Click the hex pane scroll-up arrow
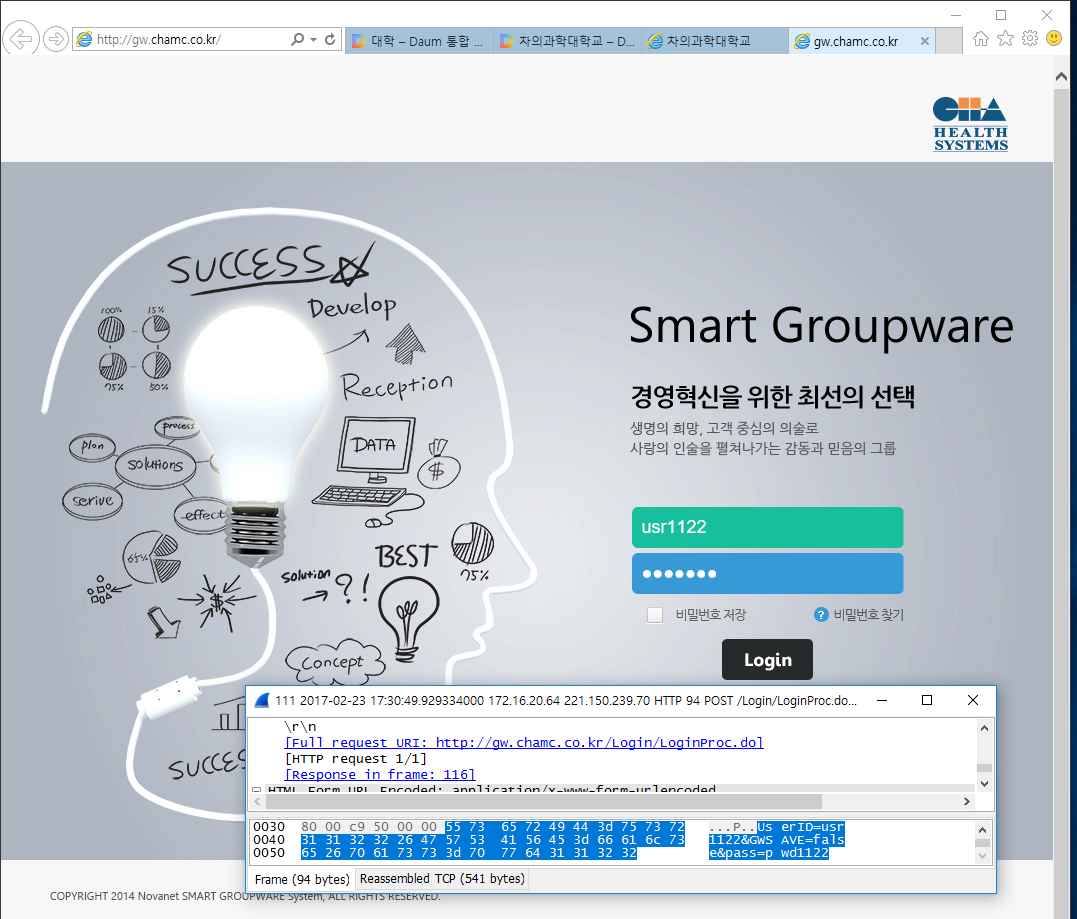The image size is (1077, 919). (982, 830)
